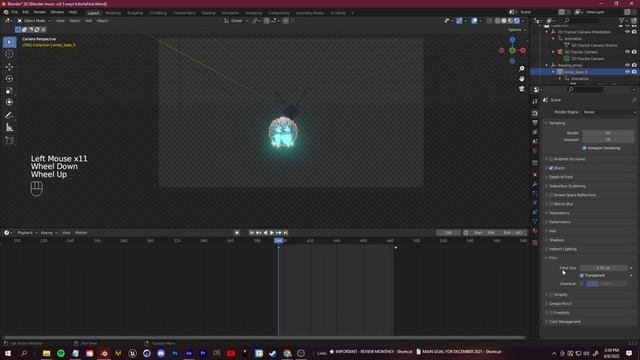
Task: Open the Window menu
Action: pyautogui.click(x=57, y=12)
